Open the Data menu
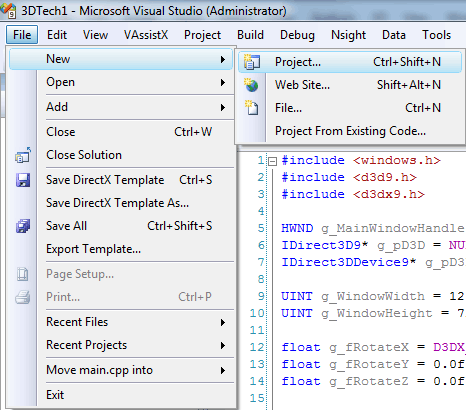 point(394,35)
